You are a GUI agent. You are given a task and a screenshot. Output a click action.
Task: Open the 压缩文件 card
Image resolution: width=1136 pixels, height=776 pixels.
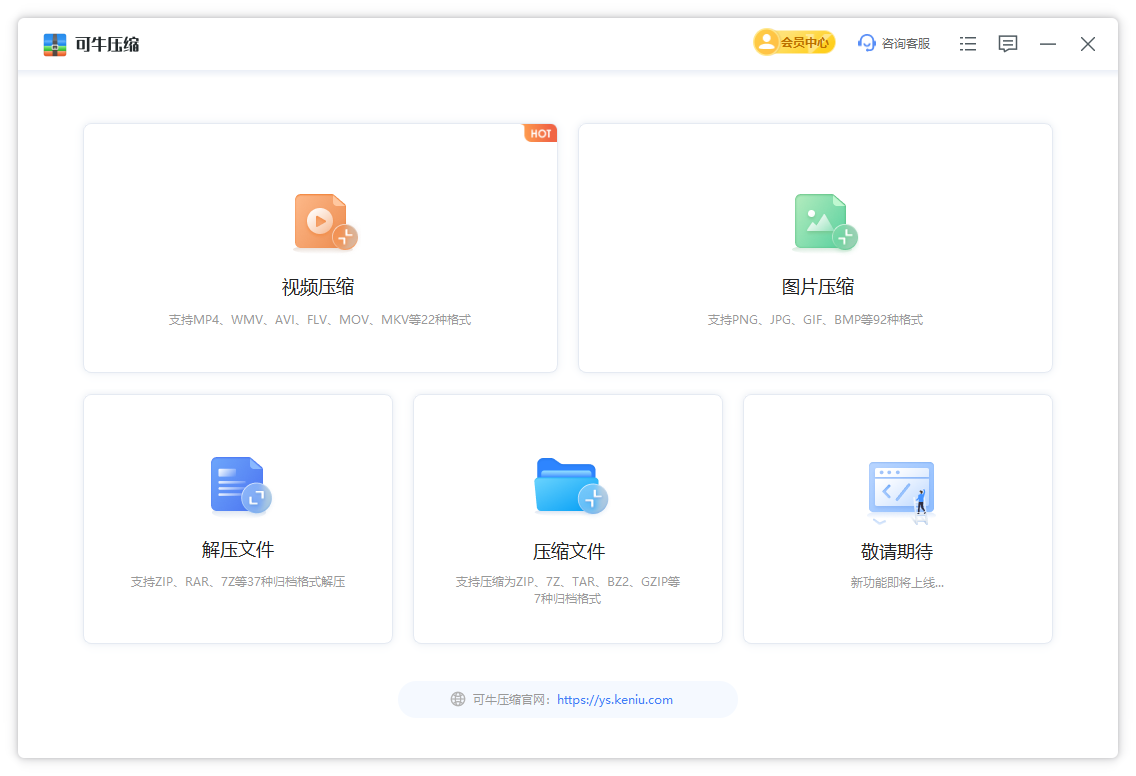(x=567, y=518)
